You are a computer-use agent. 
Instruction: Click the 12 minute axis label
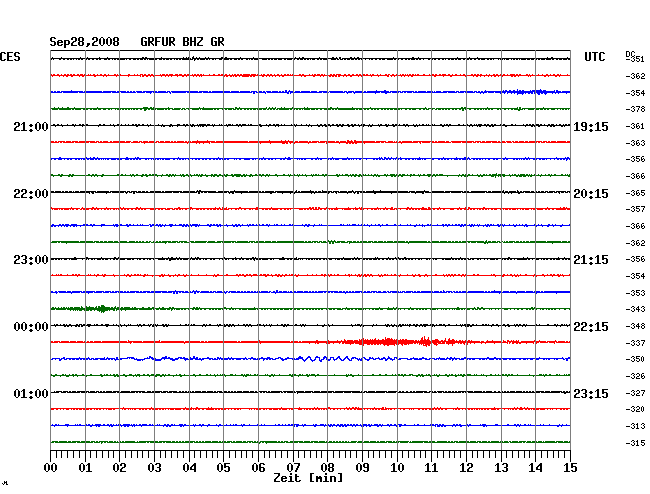pyautogui.click(x=466, y=467)
